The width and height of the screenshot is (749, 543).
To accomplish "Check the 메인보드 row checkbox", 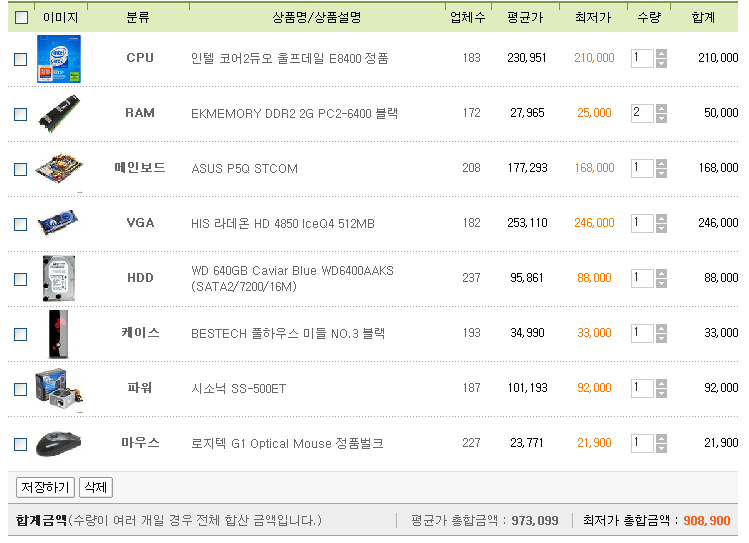I will [x=21, y=170].
